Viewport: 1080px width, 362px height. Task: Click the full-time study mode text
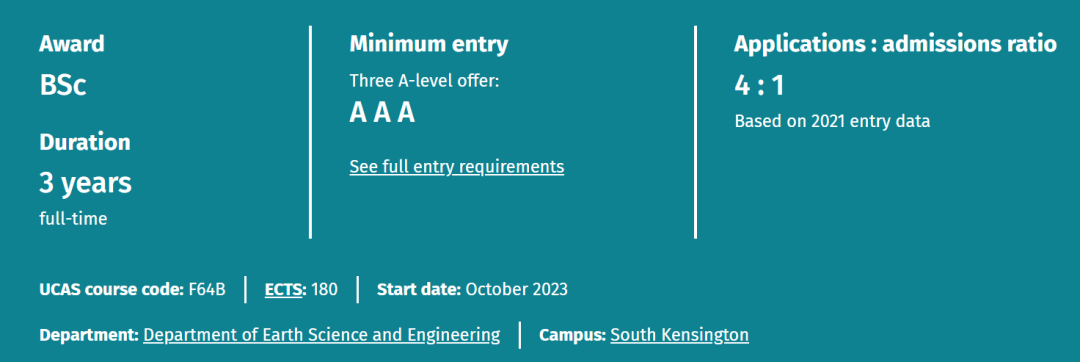tap(73, 220)
